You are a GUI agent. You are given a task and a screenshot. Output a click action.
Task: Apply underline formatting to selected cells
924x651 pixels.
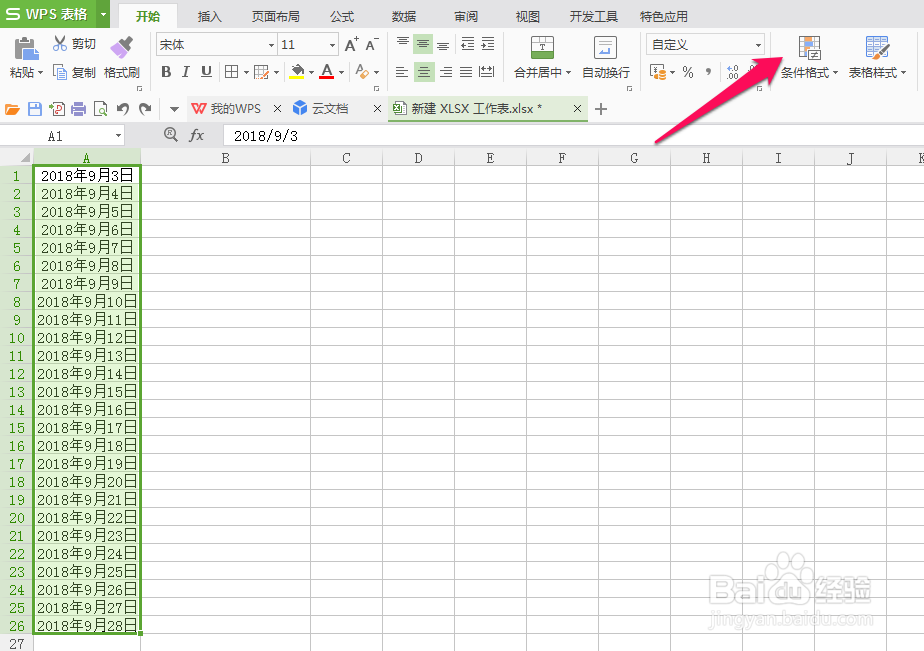tap(204, 72)
